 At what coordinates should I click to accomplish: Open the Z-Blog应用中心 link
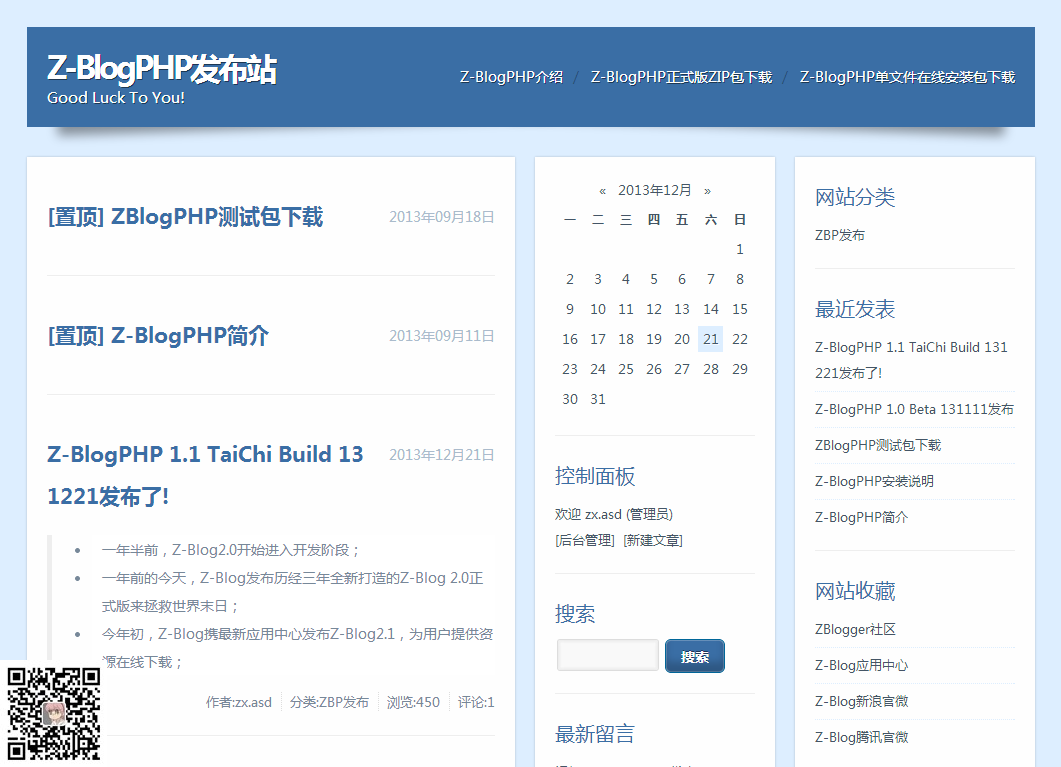(864, 665)
